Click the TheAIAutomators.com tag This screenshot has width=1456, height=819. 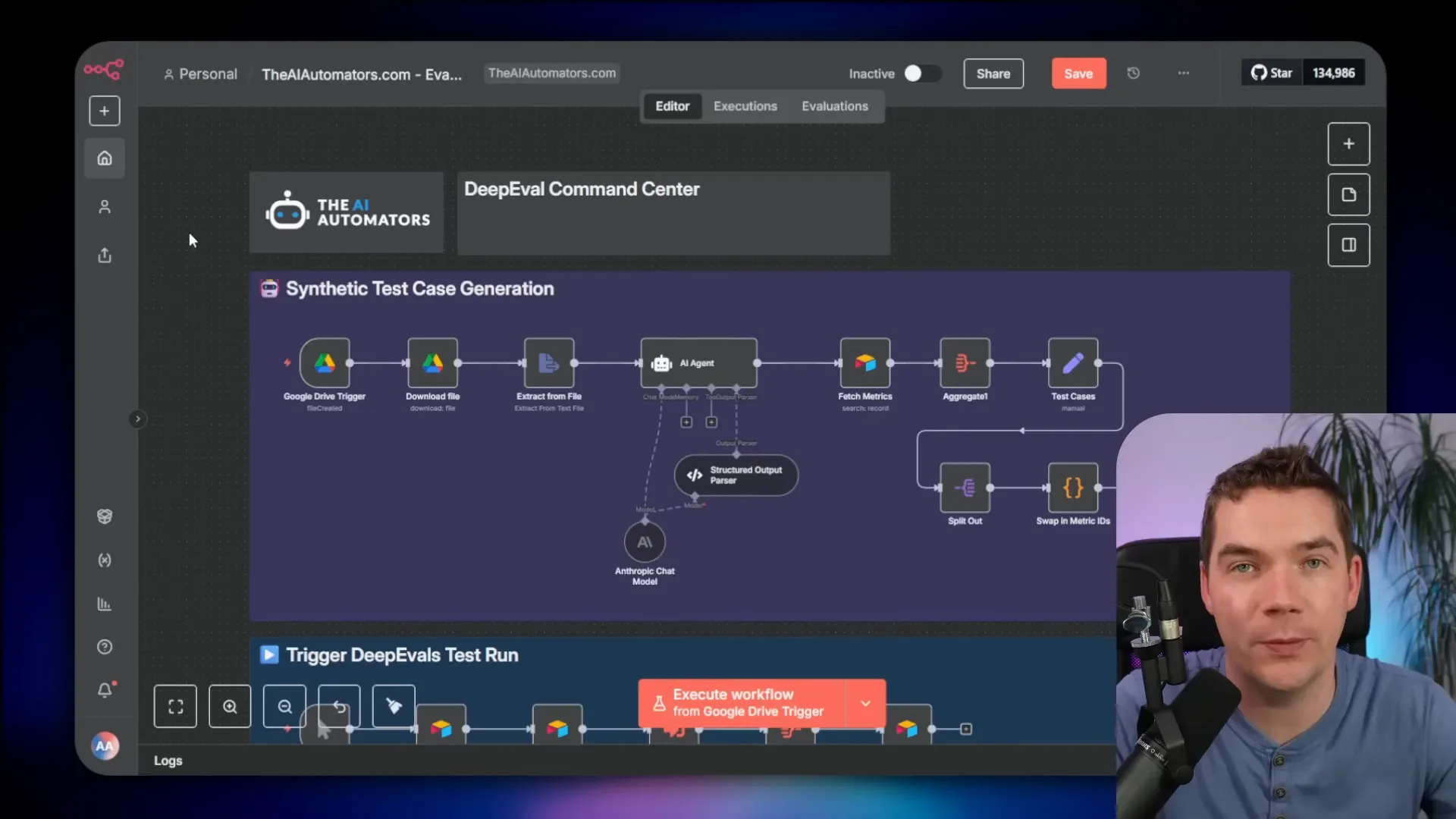pos(552,73)
